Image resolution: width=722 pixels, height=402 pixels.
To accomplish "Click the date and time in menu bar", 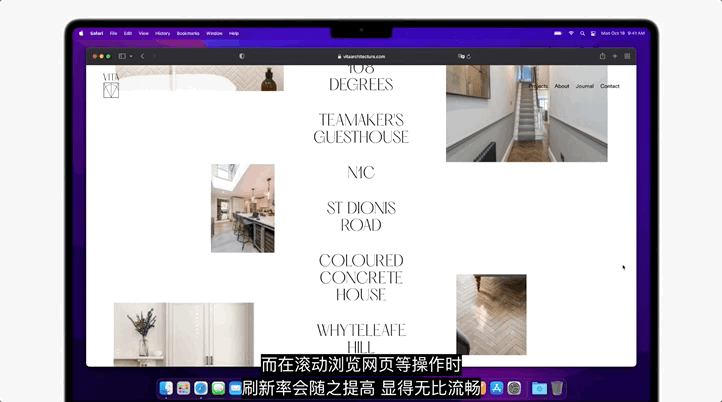I will [623, 33].
